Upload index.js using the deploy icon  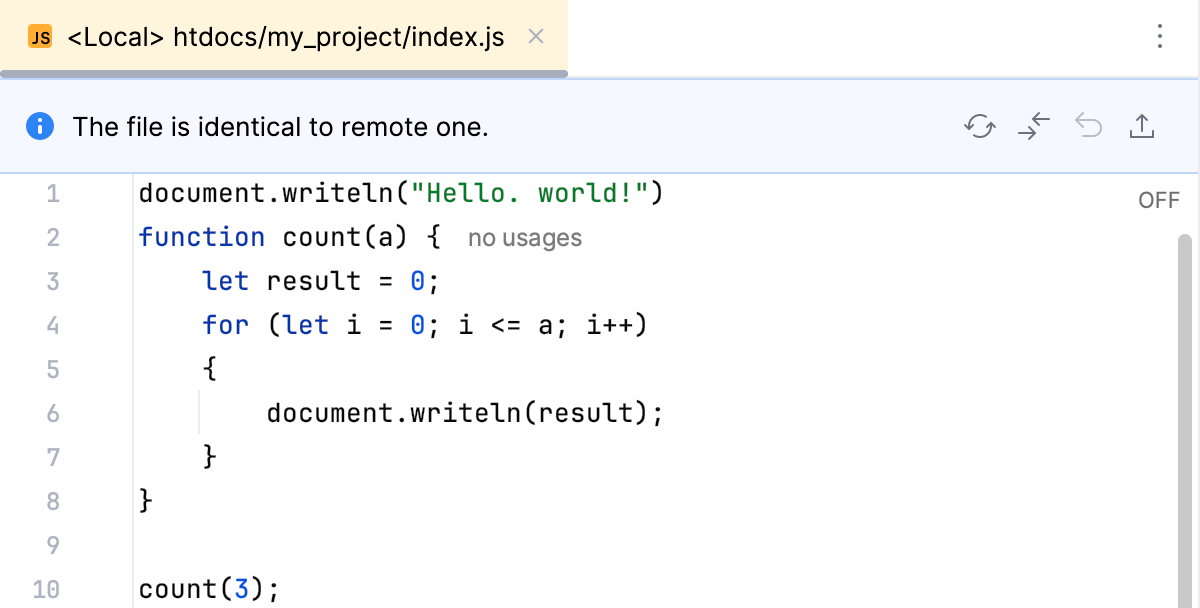[1142, 127]
